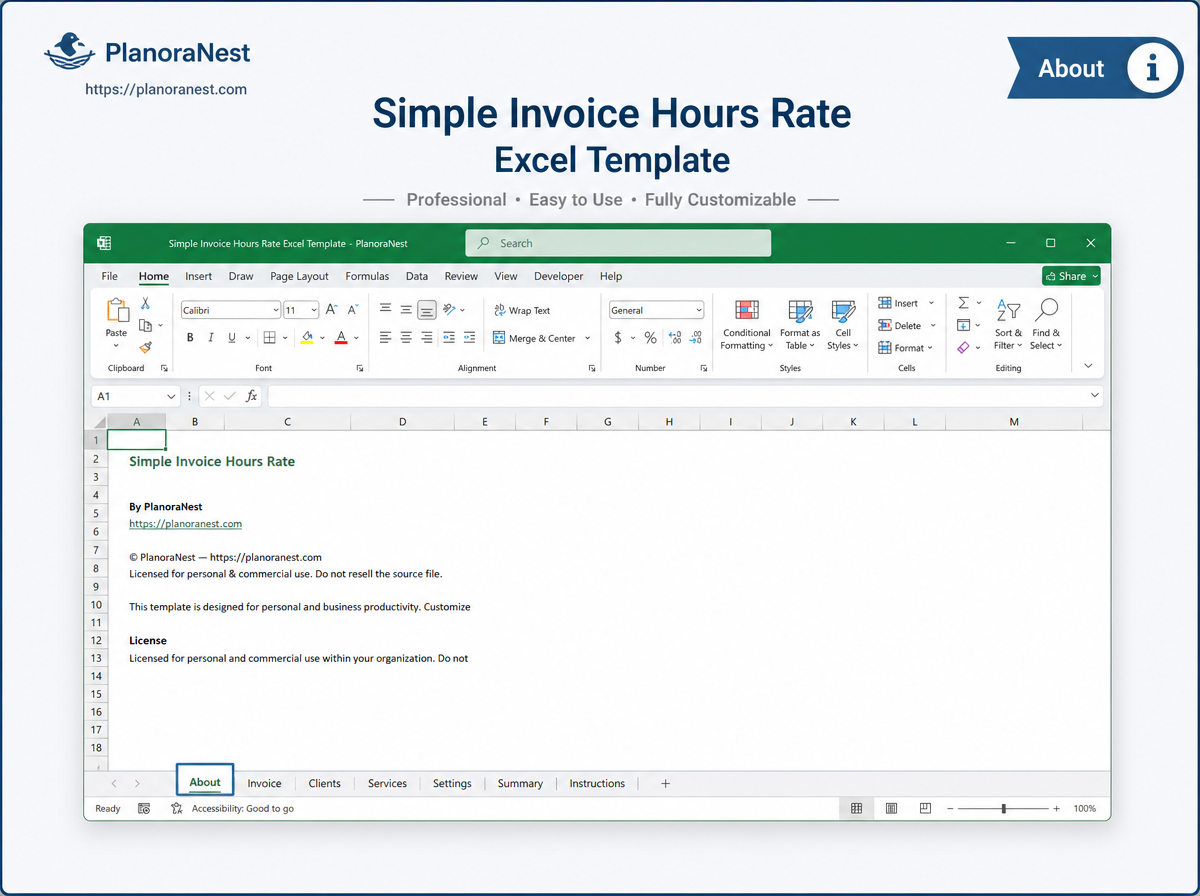Open Format as Table

pyautogui.click(x=800, y=324)
